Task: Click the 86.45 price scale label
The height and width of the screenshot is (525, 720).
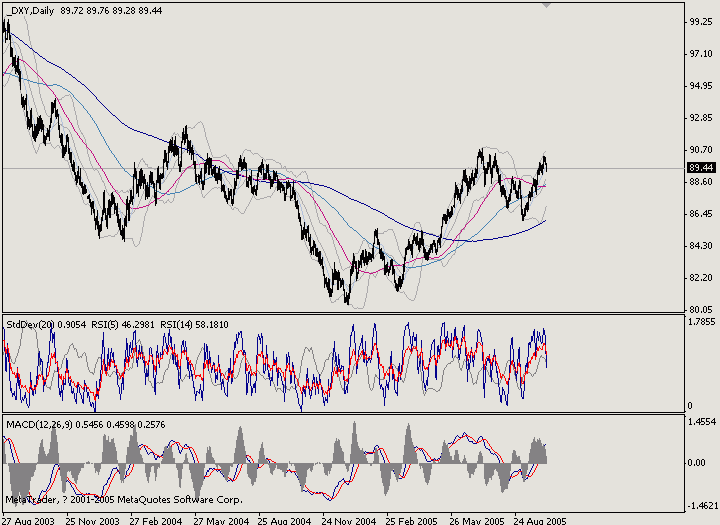Action: click(x=701, y=214)
